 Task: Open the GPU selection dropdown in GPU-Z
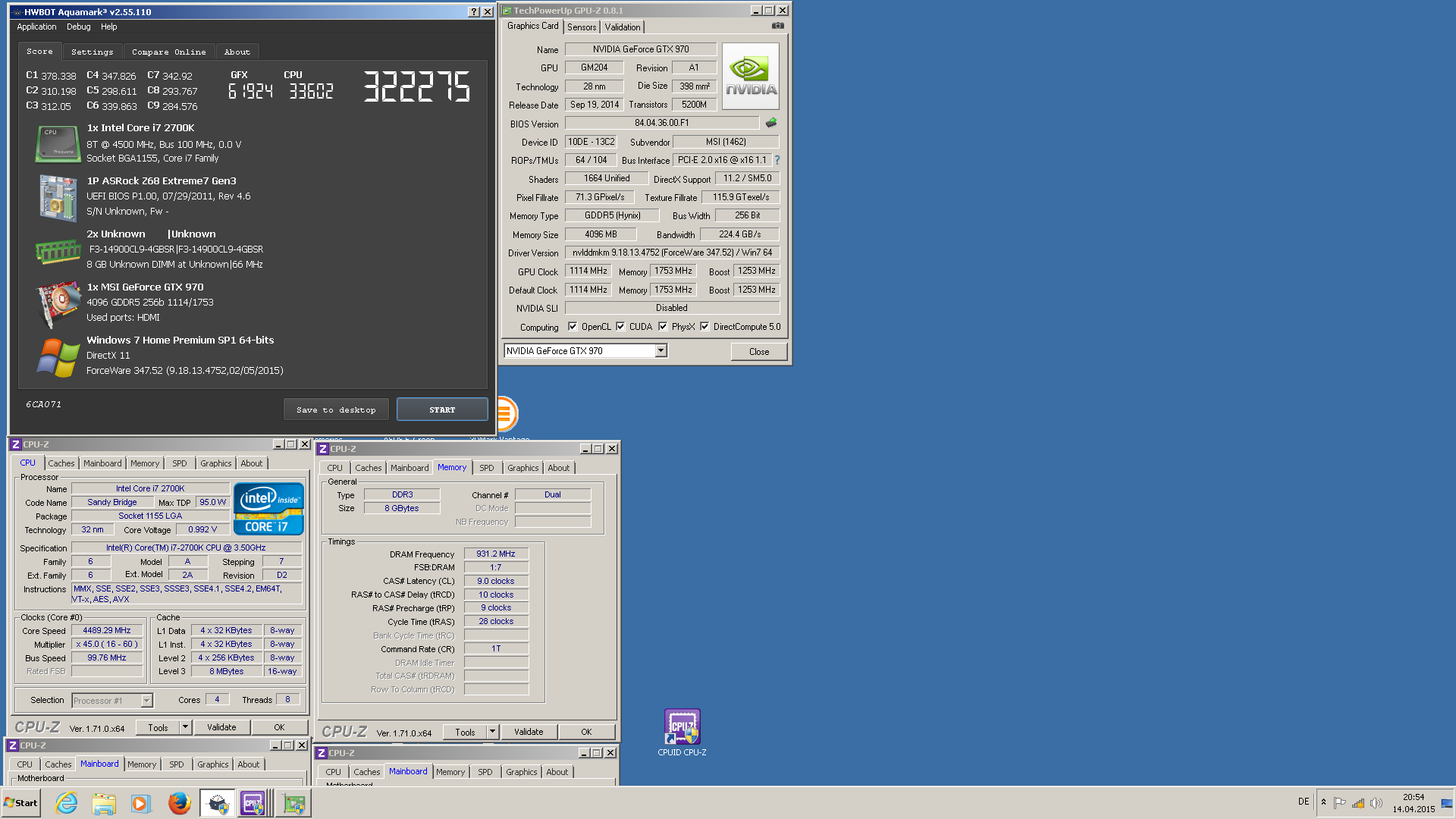(x=661, y=350)
